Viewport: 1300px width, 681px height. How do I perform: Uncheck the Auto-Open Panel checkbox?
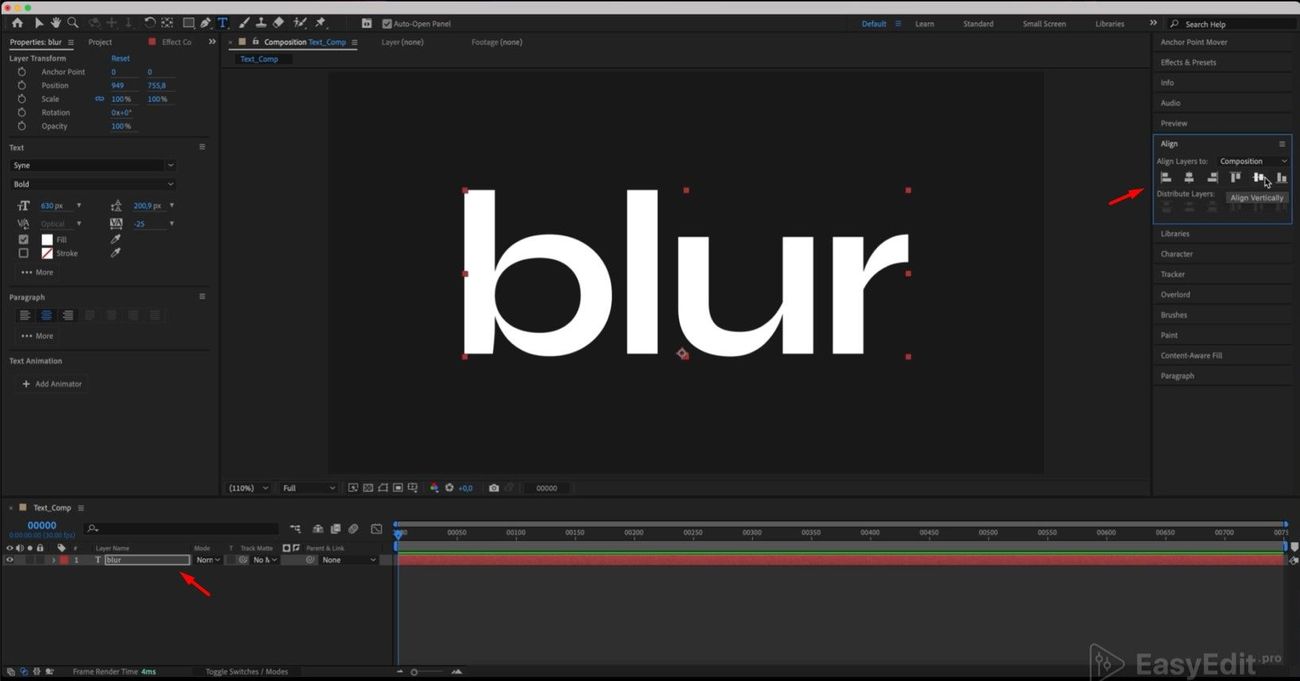point(387,24)
